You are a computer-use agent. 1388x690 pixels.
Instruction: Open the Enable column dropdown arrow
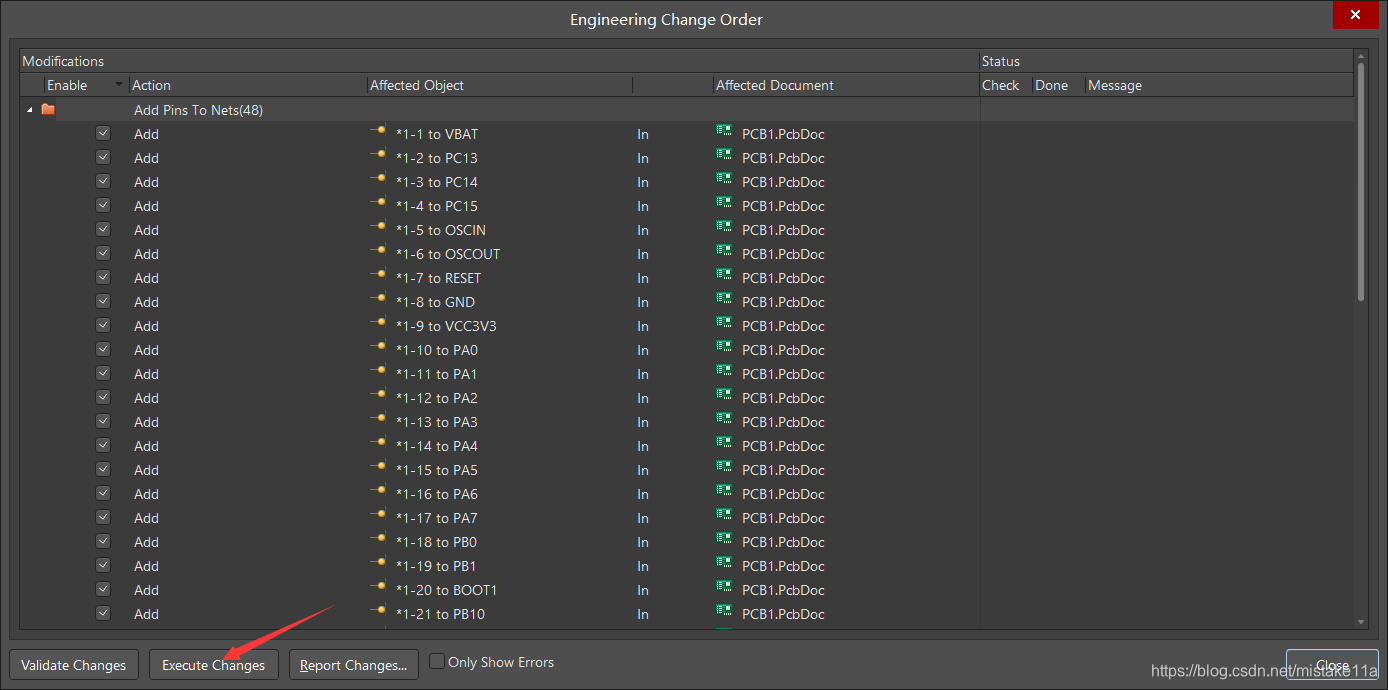[120, 85]
